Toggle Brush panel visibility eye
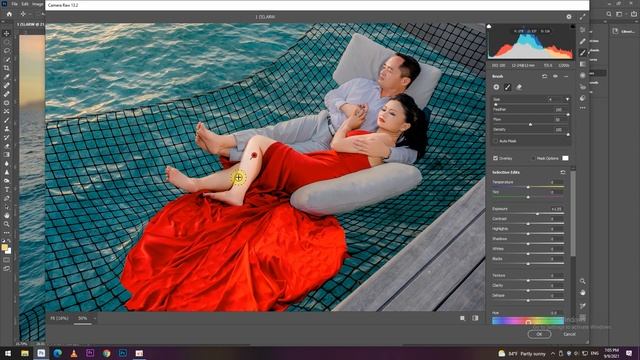 (555, 76)
